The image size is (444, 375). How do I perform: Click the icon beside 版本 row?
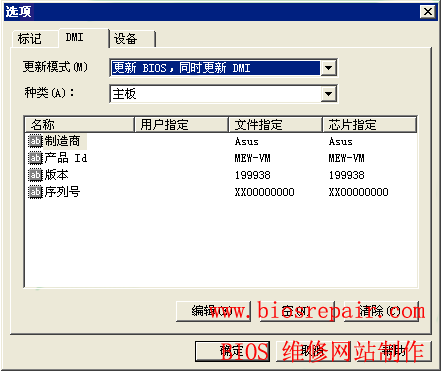coord(35,175)
